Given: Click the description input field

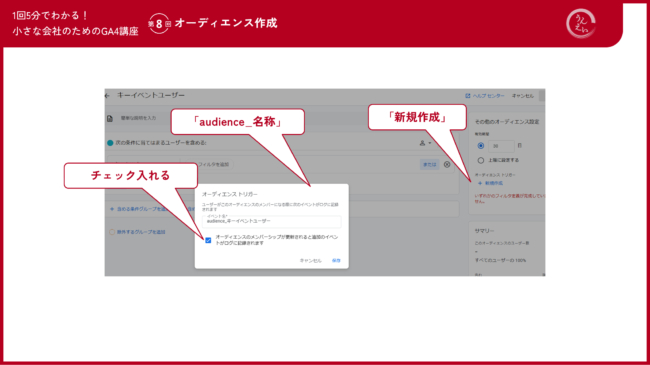Looking at the screenshot, I should coord(138,118).
